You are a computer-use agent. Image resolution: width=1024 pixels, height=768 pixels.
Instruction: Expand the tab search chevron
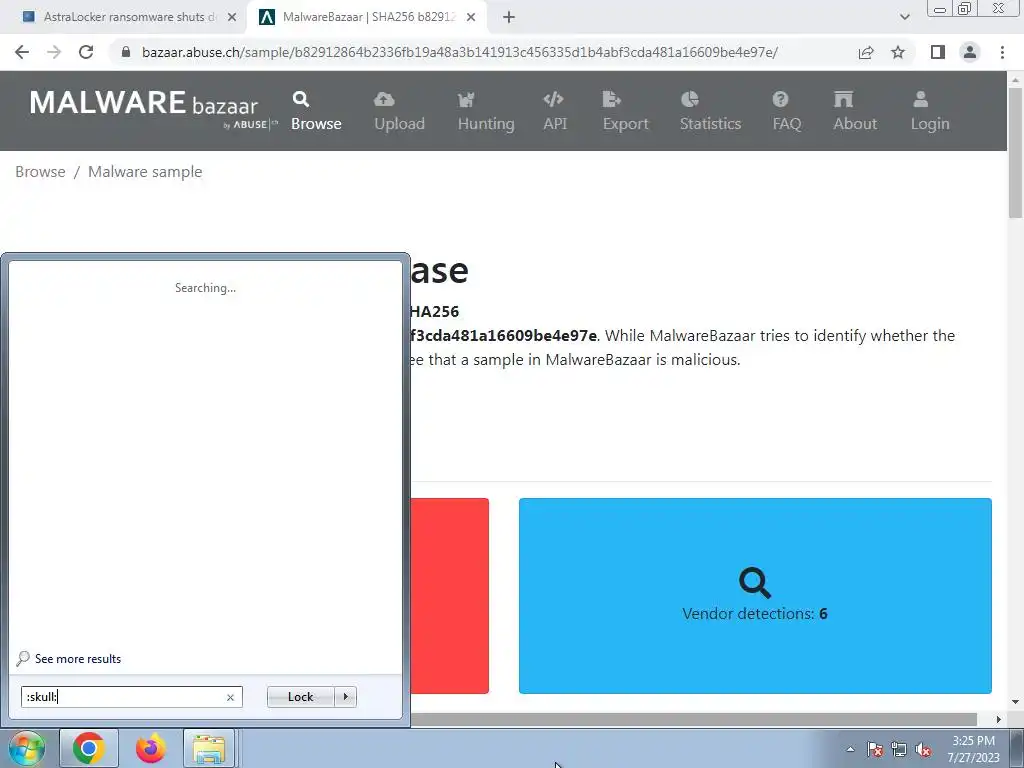pos(904,17)
